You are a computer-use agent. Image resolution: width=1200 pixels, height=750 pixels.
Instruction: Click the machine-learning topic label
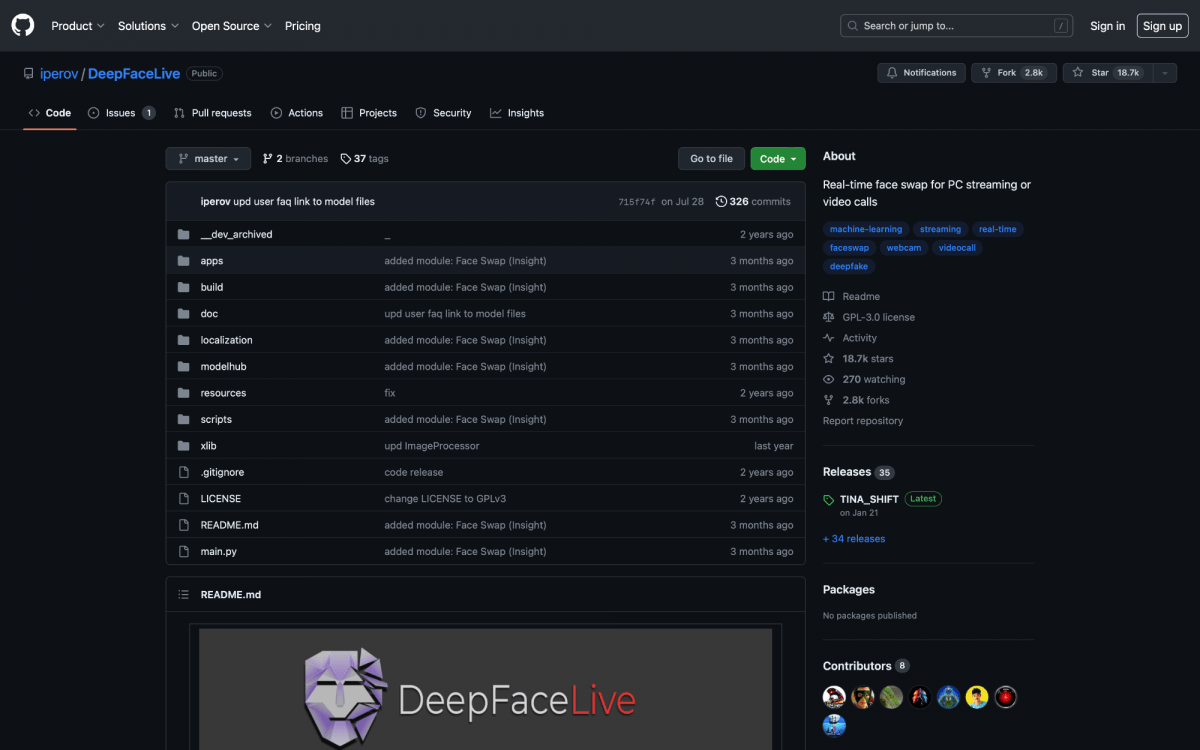tap(865, 229)
